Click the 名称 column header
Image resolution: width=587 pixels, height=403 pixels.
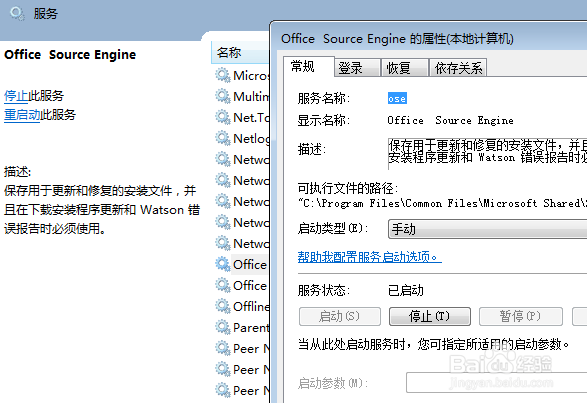240,52
